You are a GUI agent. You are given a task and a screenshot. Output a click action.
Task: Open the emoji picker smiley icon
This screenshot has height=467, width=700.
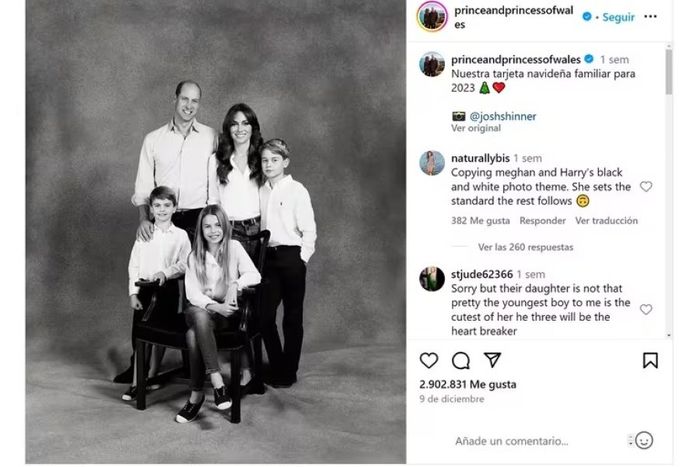click(x=644, y=440)
